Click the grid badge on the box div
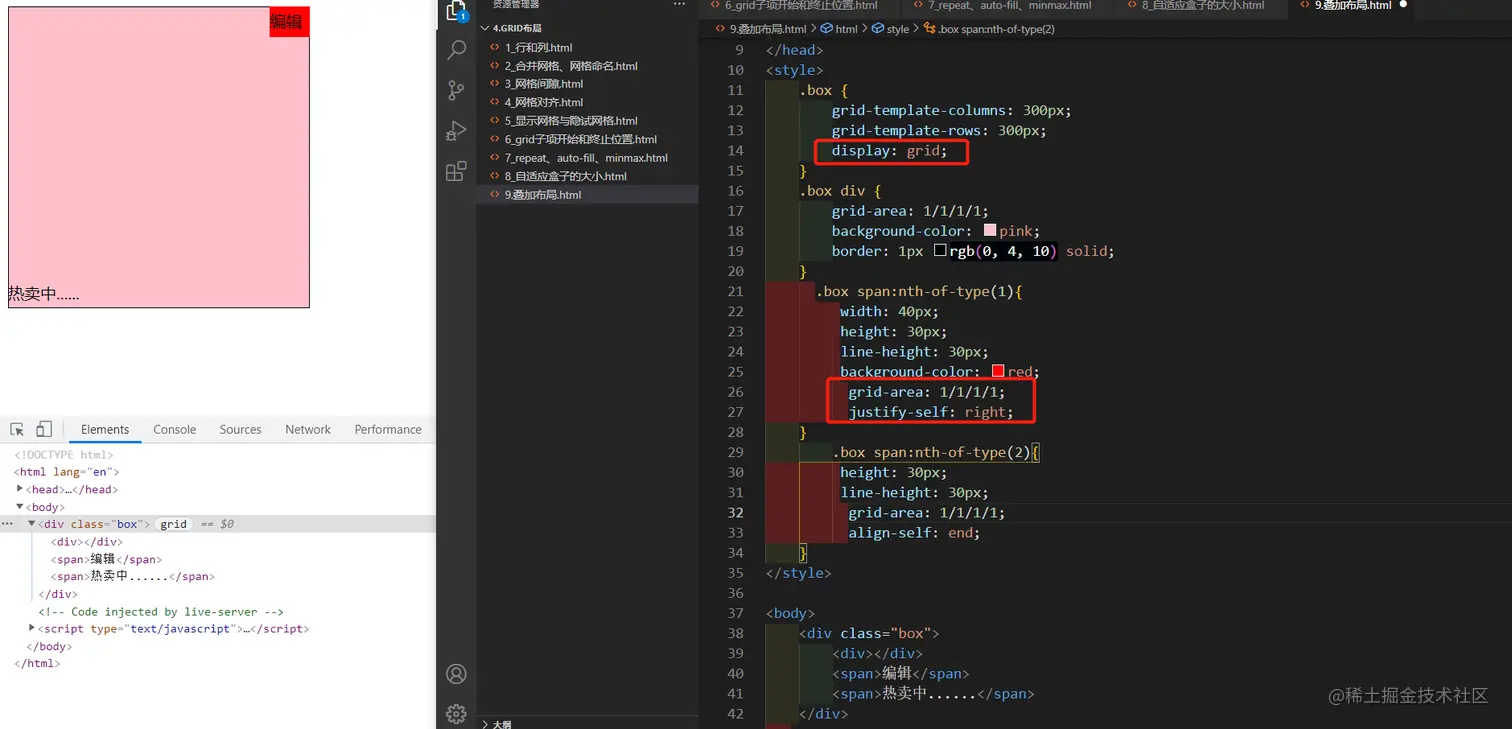 [x=174, y=524]
